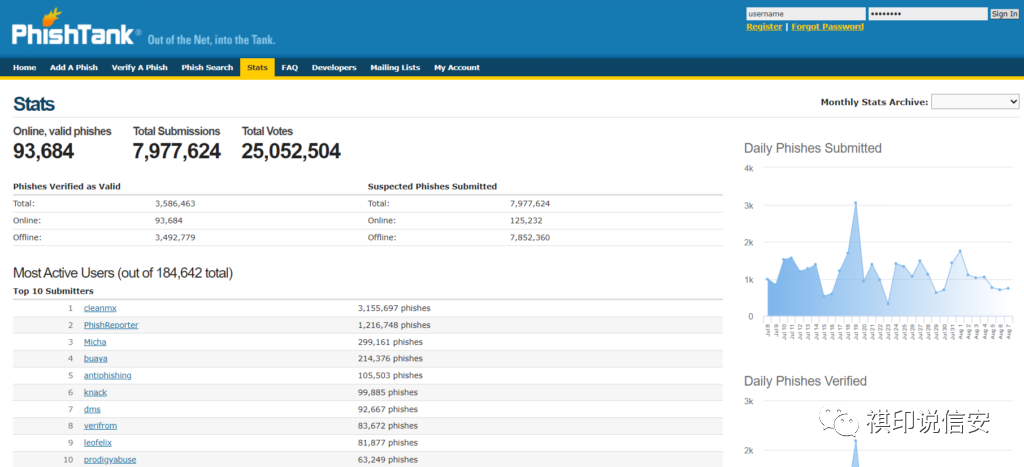Go to My Account
The image size is (1024, 467).
457,68
